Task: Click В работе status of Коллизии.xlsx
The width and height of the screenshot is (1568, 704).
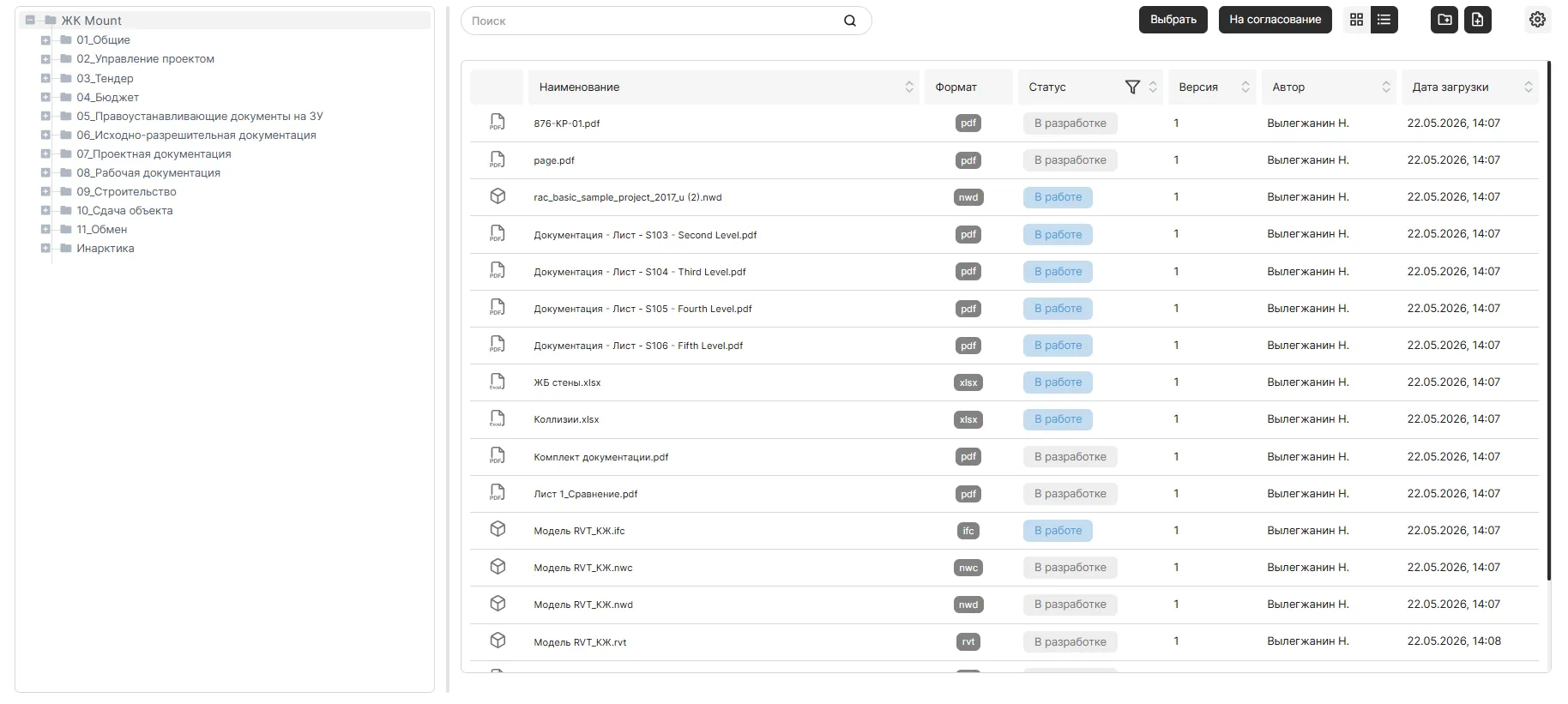Action: [x=1058, y=419]
